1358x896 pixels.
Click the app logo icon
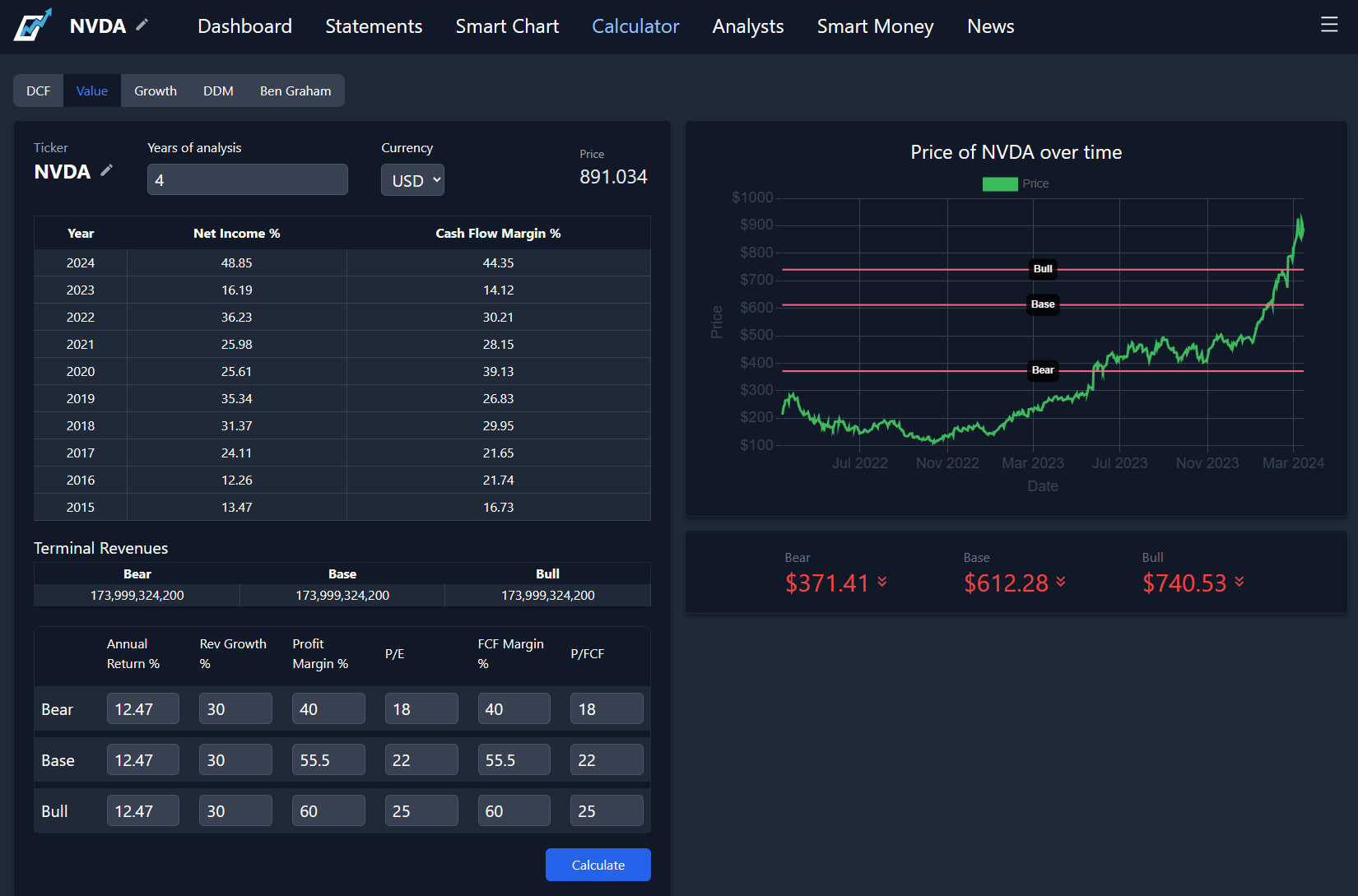33,26
